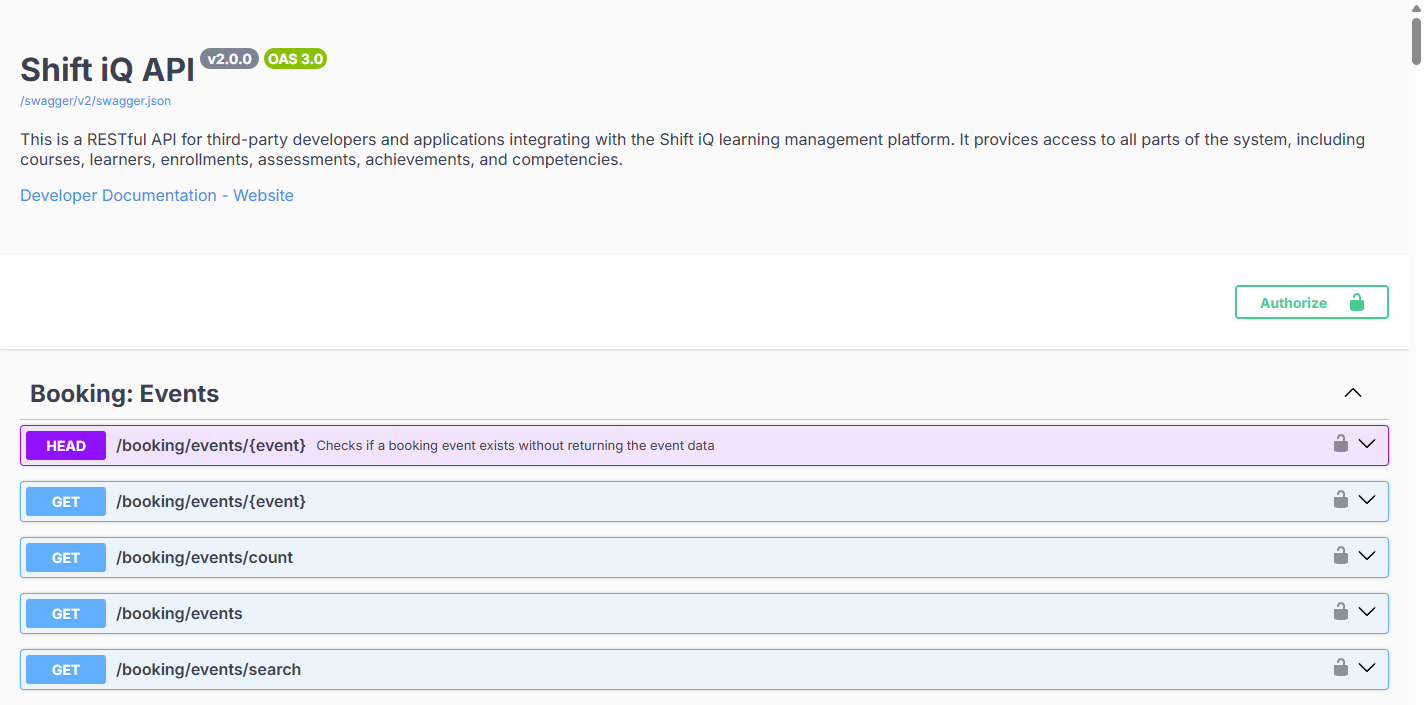Click the Shift iQ API title
Viewport: 1424px width, 705px height.
coord(107,70)
